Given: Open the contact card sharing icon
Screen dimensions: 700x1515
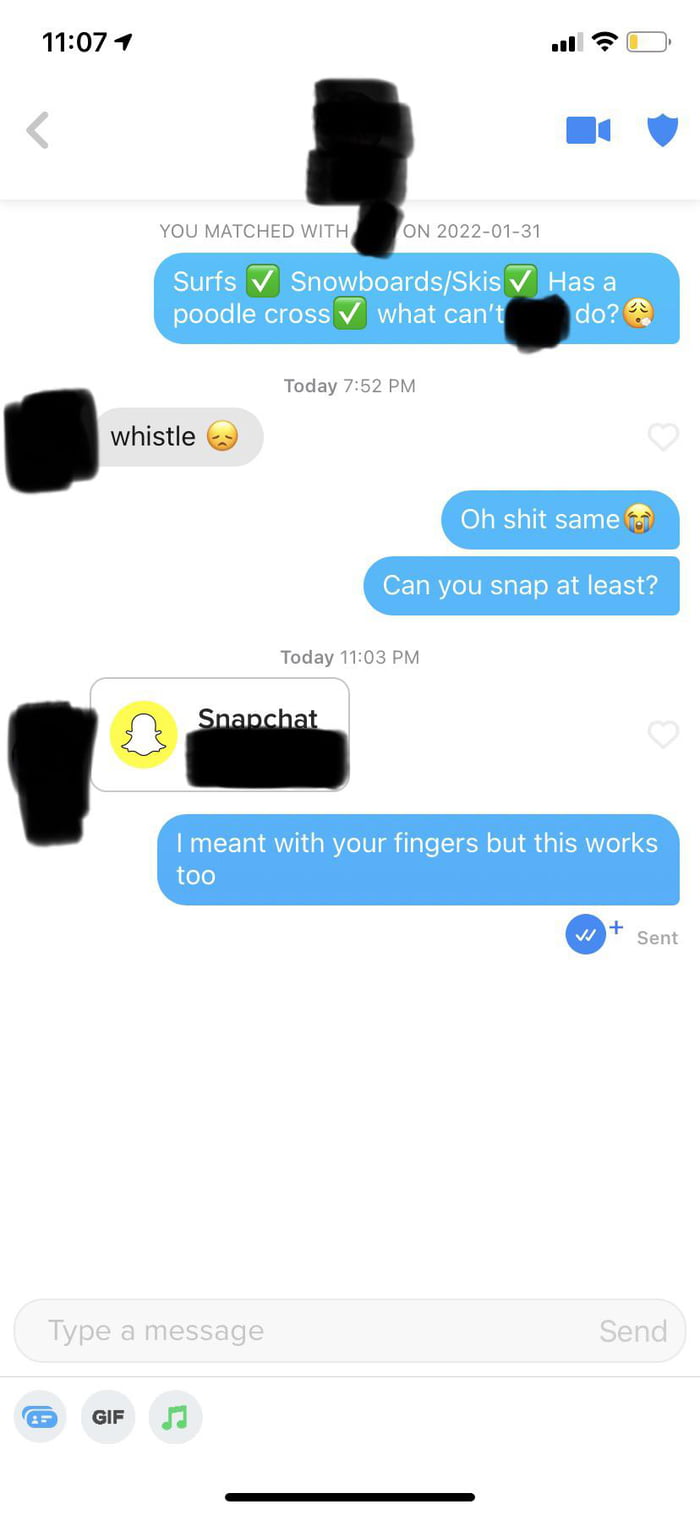Looking at the screenshot, I should [41, 1417].
